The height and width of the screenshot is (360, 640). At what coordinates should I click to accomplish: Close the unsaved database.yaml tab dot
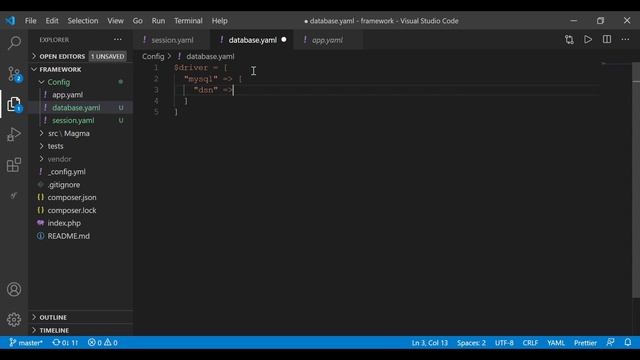(x=284, y=40)
